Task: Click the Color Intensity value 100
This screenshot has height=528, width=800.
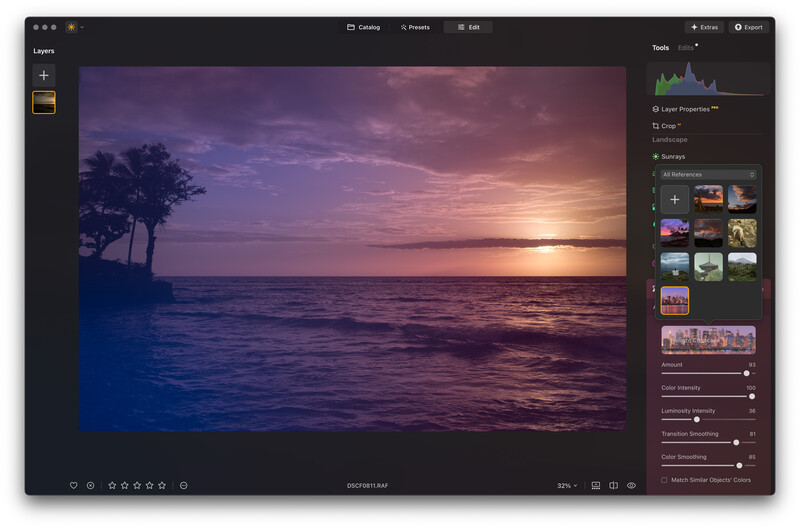Action: pos(751,388)
